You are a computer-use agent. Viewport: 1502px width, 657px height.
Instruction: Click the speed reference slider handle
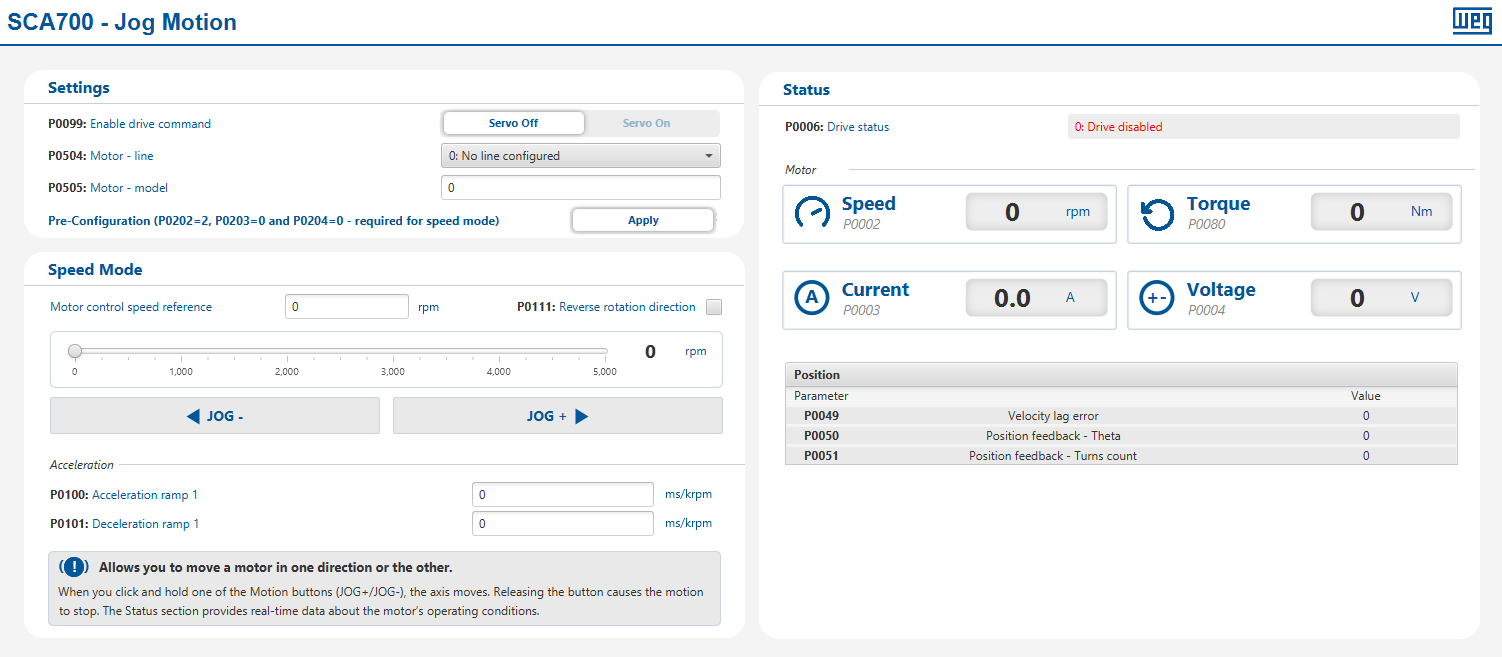[75, 351]
